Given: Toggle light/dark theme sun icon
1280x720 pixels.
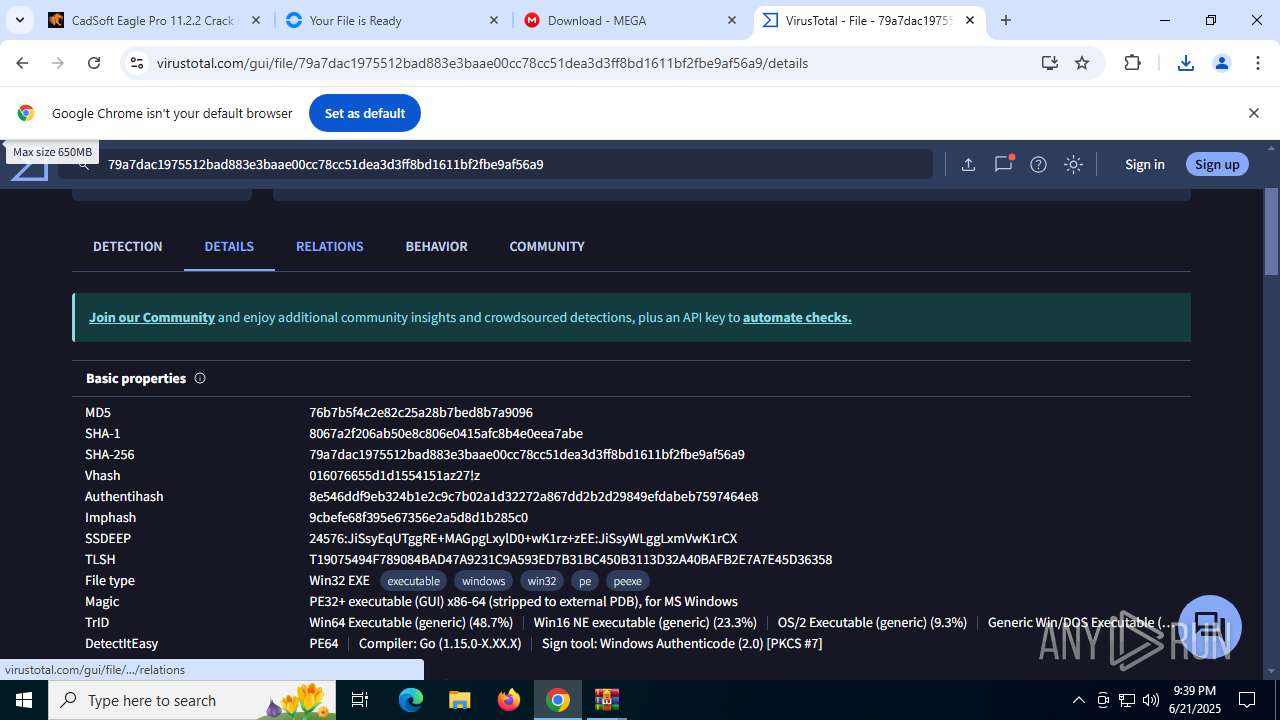Looking at the screenshot, I should click(1073, 164).
